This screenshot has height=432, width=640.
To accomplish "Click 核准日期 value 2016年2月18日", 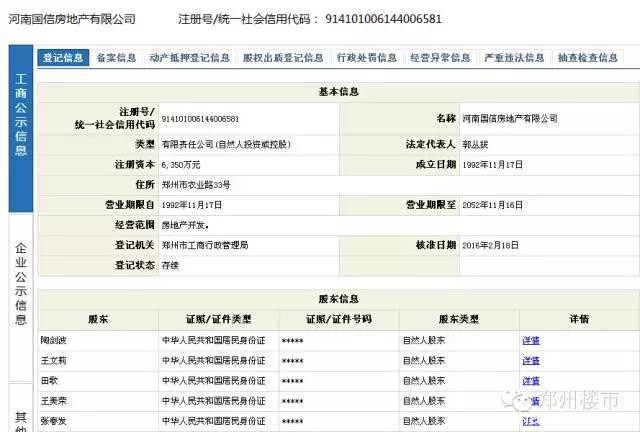I will [x=491, y=245].
